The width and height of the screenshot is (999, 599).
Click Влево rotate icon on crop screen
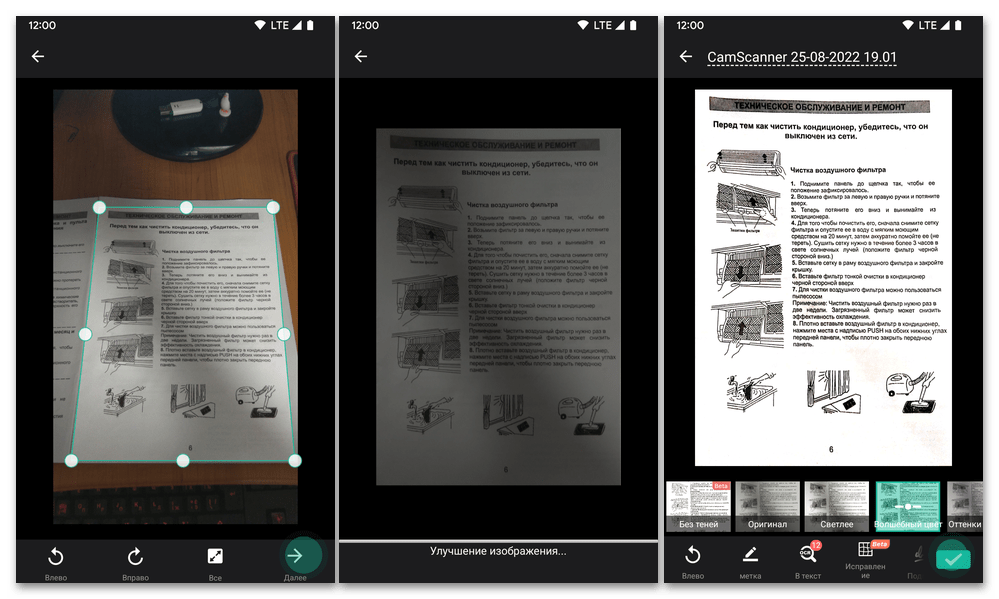pyautogui.click(x=56, y=556)
